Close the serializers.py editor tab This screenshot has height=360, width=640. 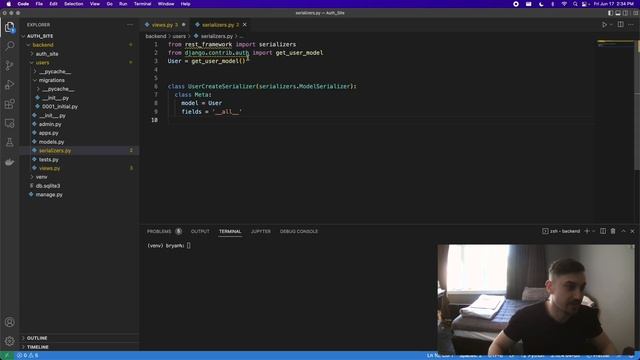[x=244, y=25]
